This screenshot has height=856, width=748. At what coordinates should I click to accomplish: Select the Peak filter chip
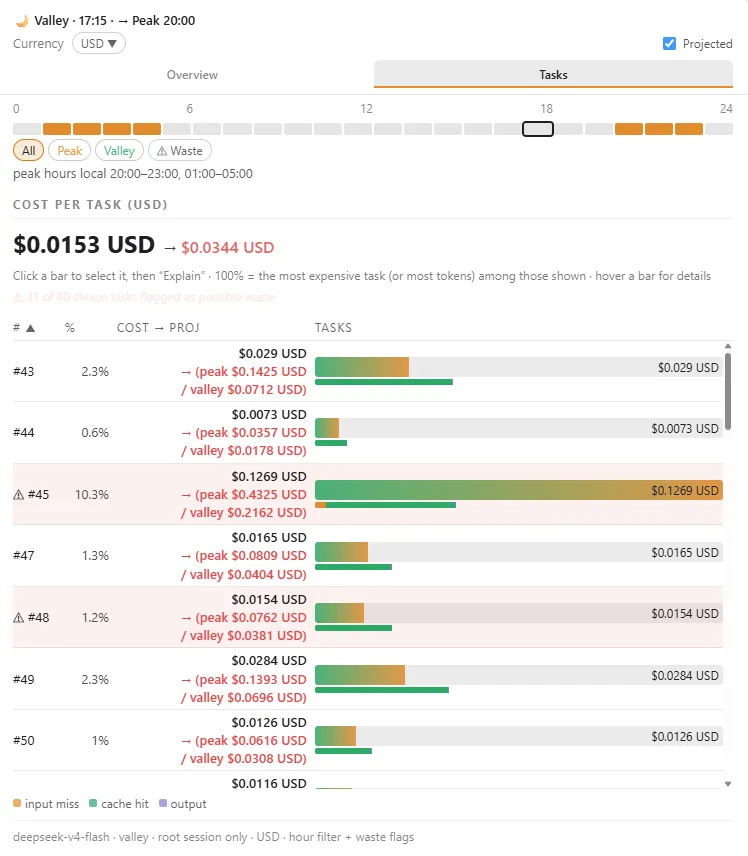click(x=69, y=151)
